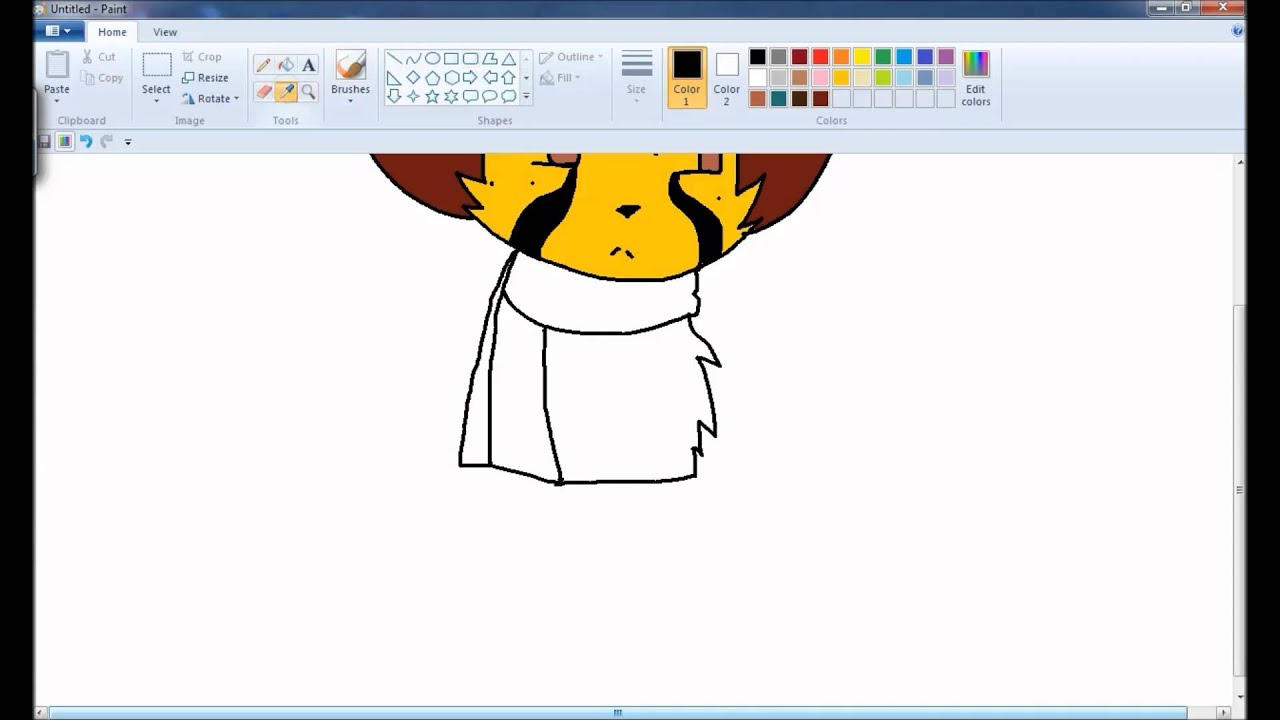Select the Pencil tool
Screen dimensions: 1280x720
[264, 65]
